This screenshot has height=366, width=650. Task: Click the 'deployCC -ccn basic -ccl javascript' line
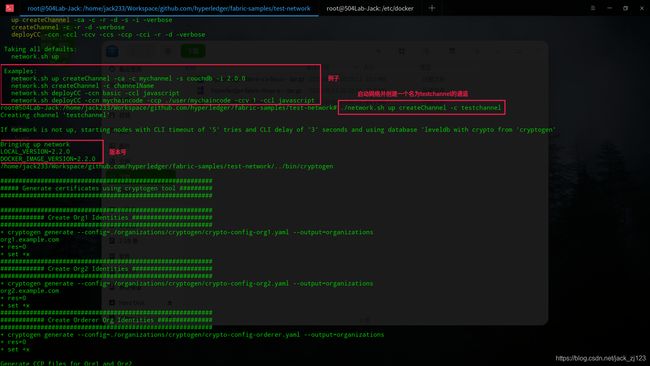pyautogui.click(x=95, y=93)
